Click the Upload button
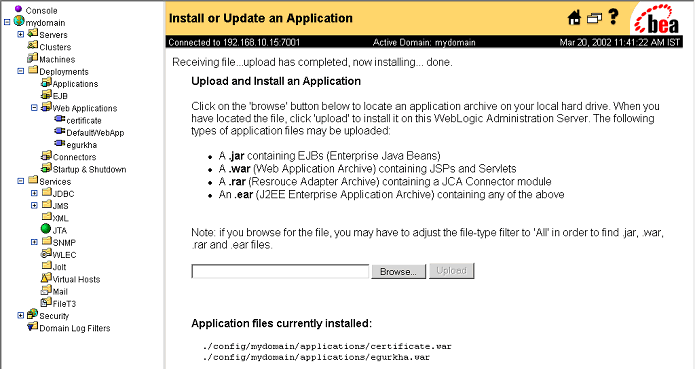The height and width of the screenshot is (369, 695). pos(451,271)
